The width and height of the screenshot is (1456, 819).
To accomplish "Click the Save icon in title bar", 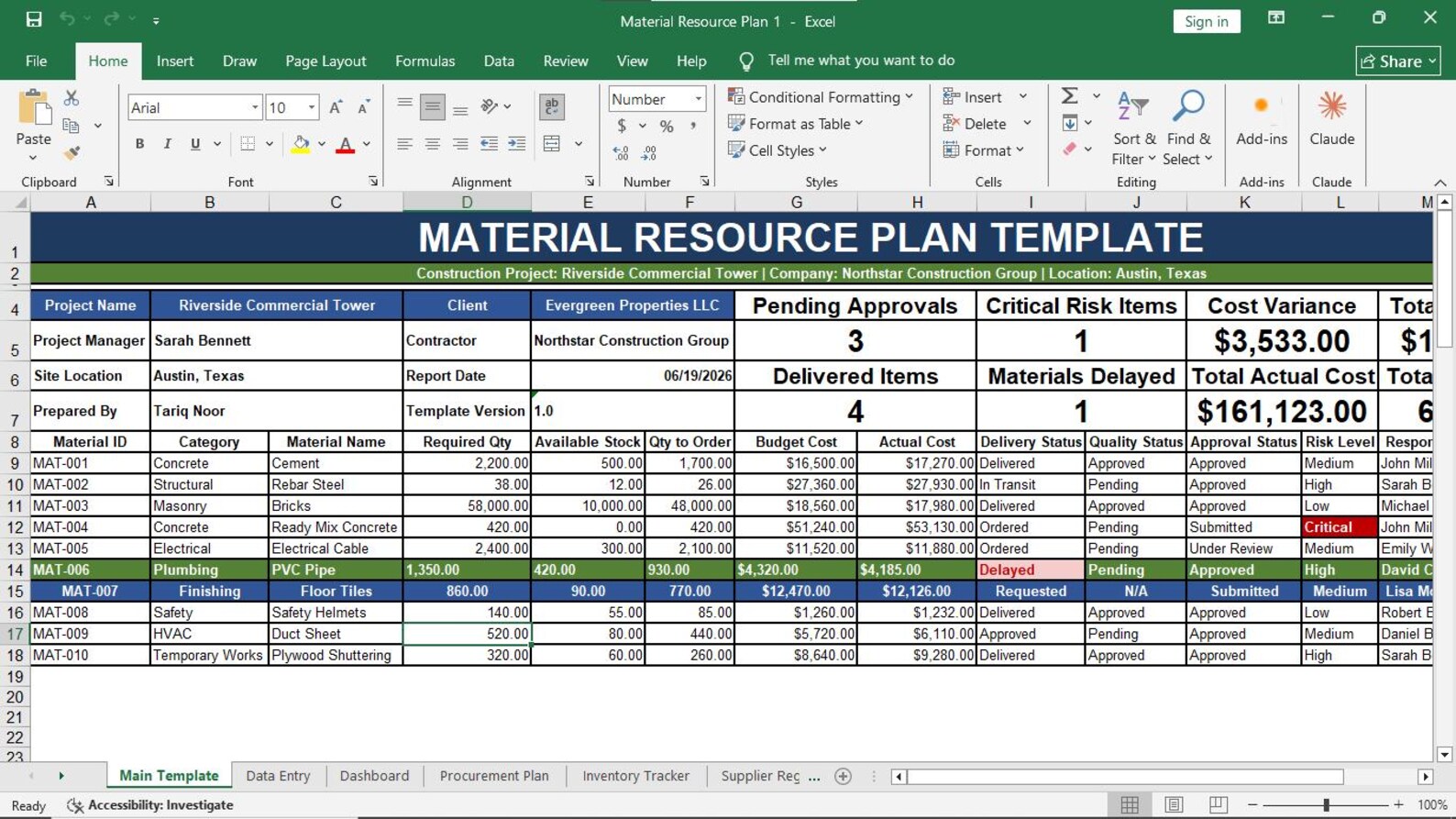I will [34, 19].
